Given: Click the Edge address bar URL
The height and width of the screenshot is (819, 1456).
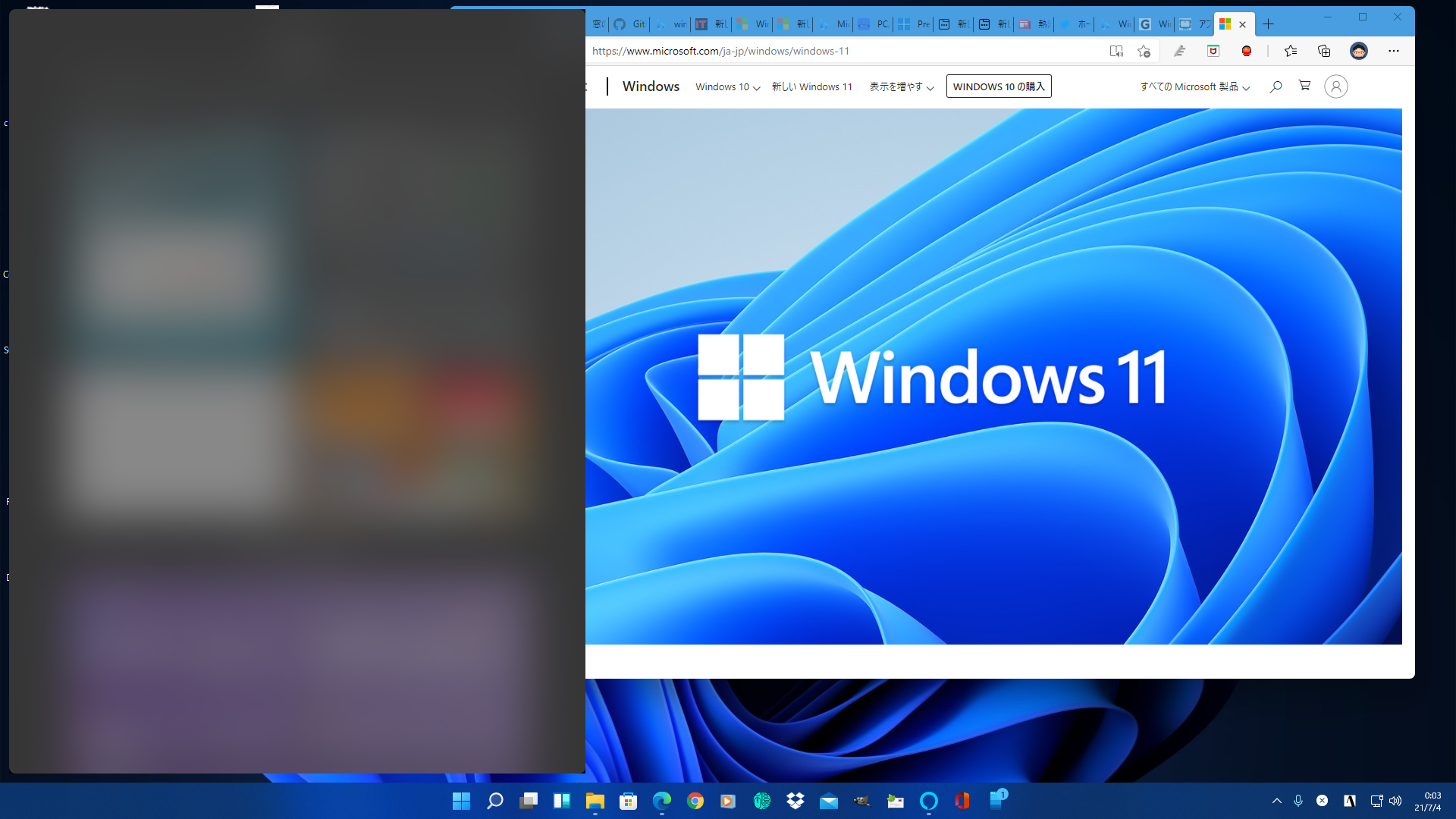Looking at the screenshot, I should click(720, 51).
